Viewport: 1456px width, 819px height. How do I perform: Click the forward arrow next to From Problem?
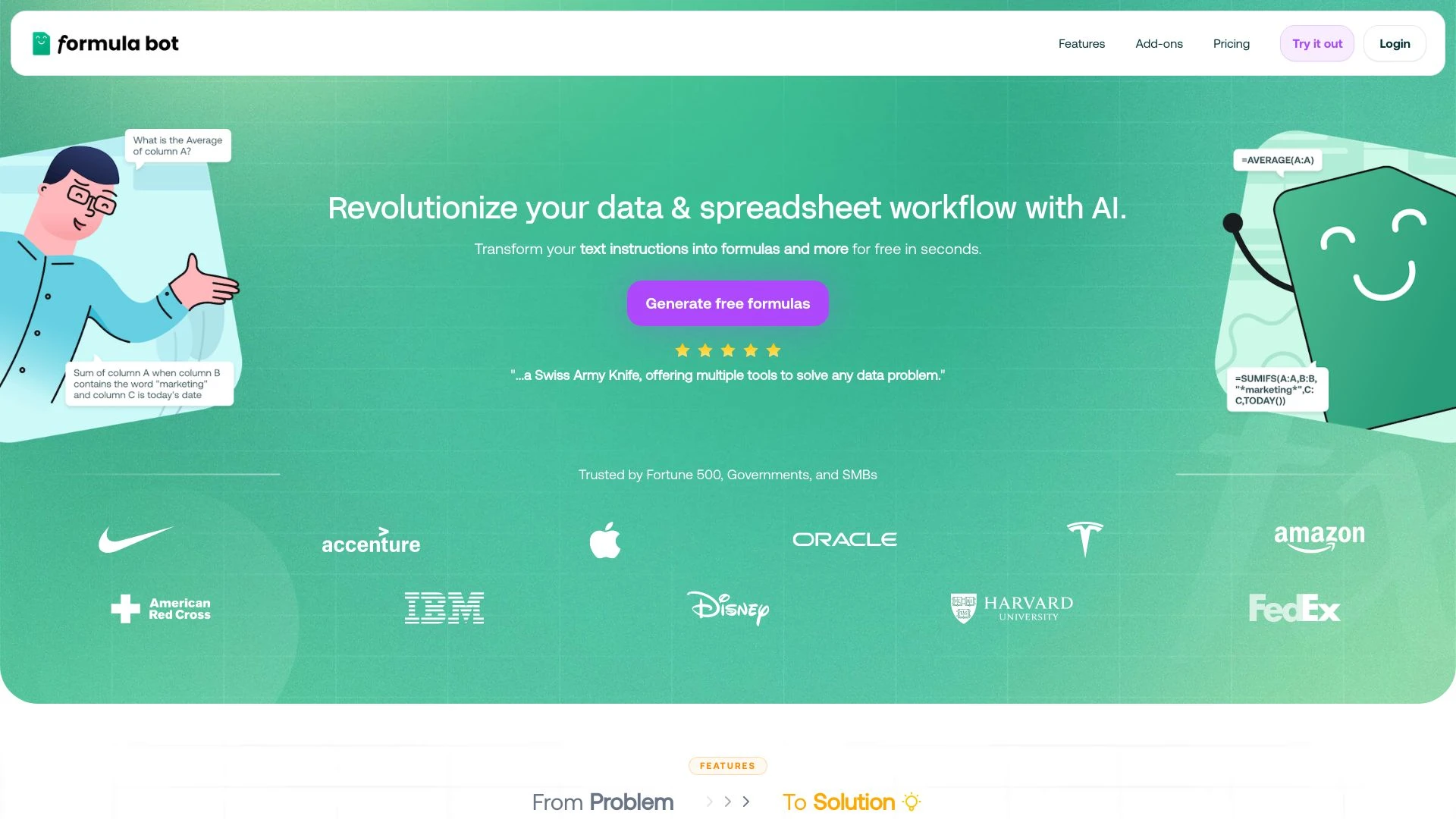[x=708, y=802]
